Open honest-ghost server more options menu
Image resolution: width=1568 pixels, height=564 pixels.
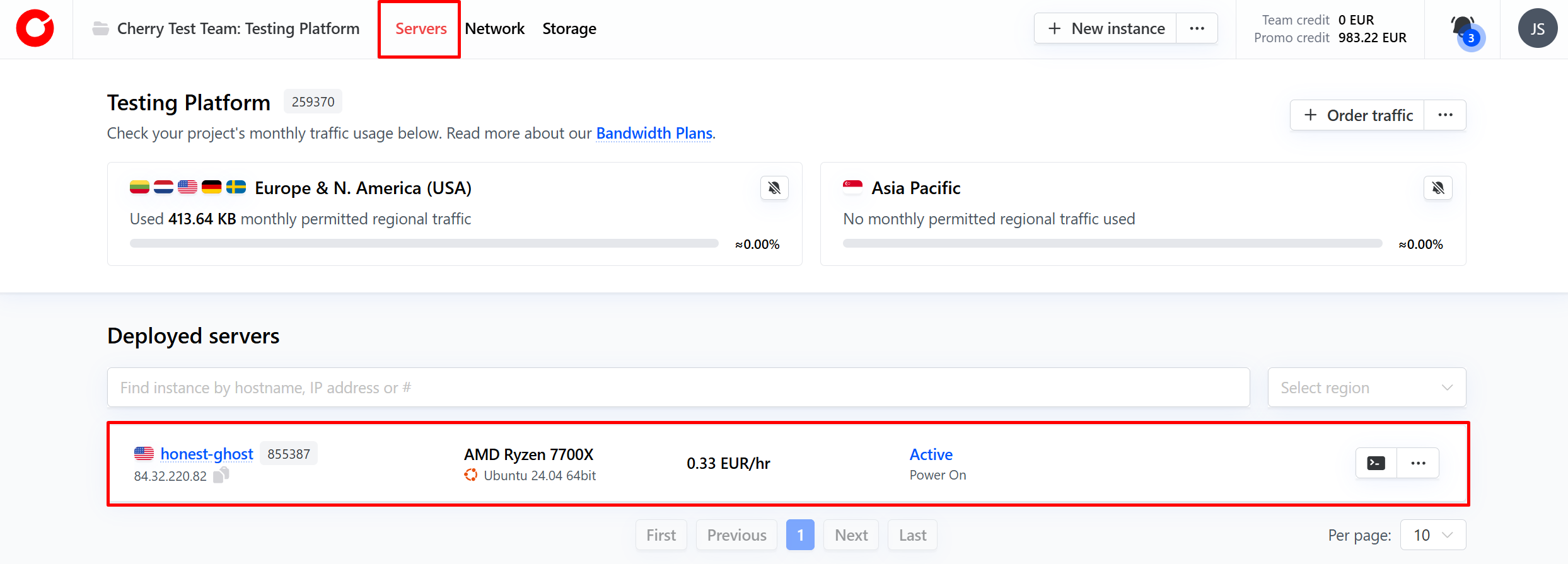(x=1418, y=463)
